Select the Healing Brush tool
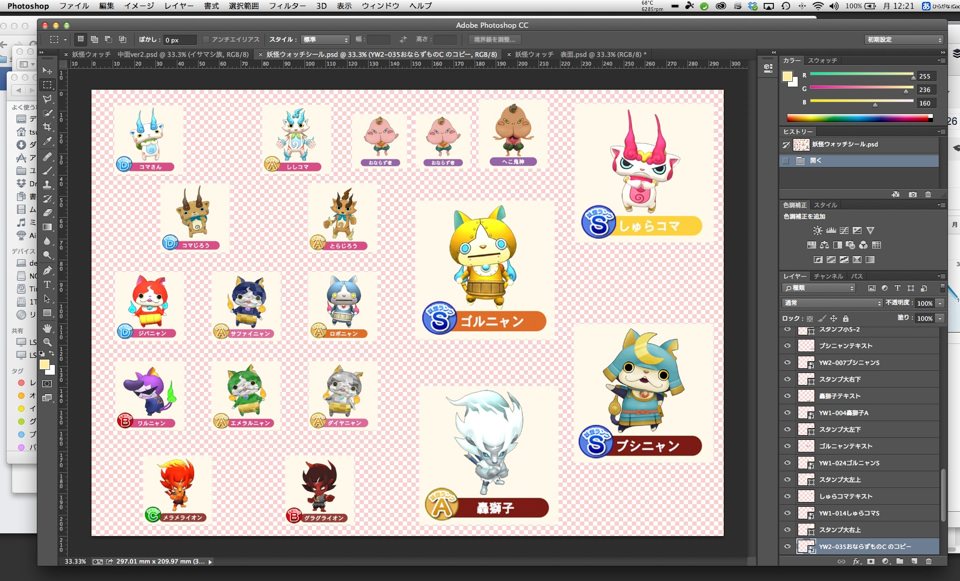This screenshot has width=960, height=581. pos(47,156)
